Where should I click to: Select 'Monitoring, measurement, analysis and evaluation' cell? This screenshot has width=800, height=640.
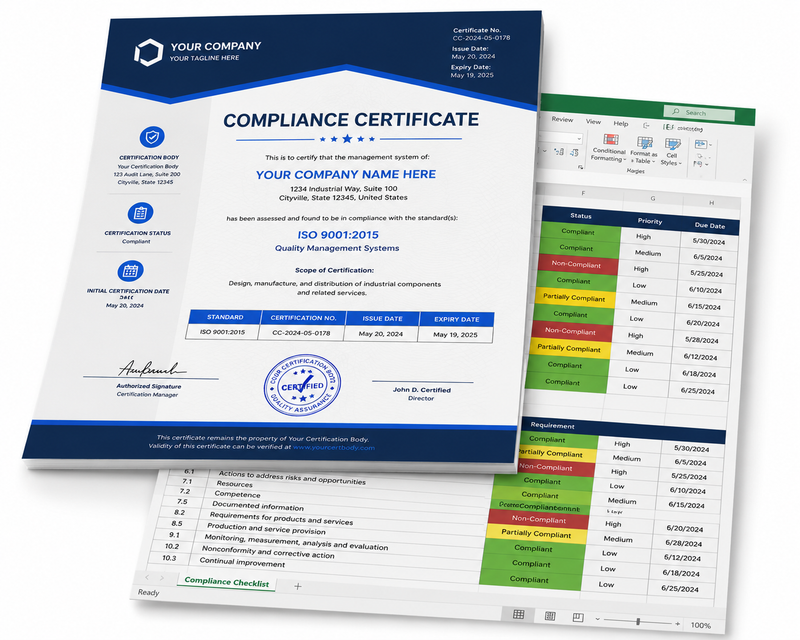click(x=296, y=542)
